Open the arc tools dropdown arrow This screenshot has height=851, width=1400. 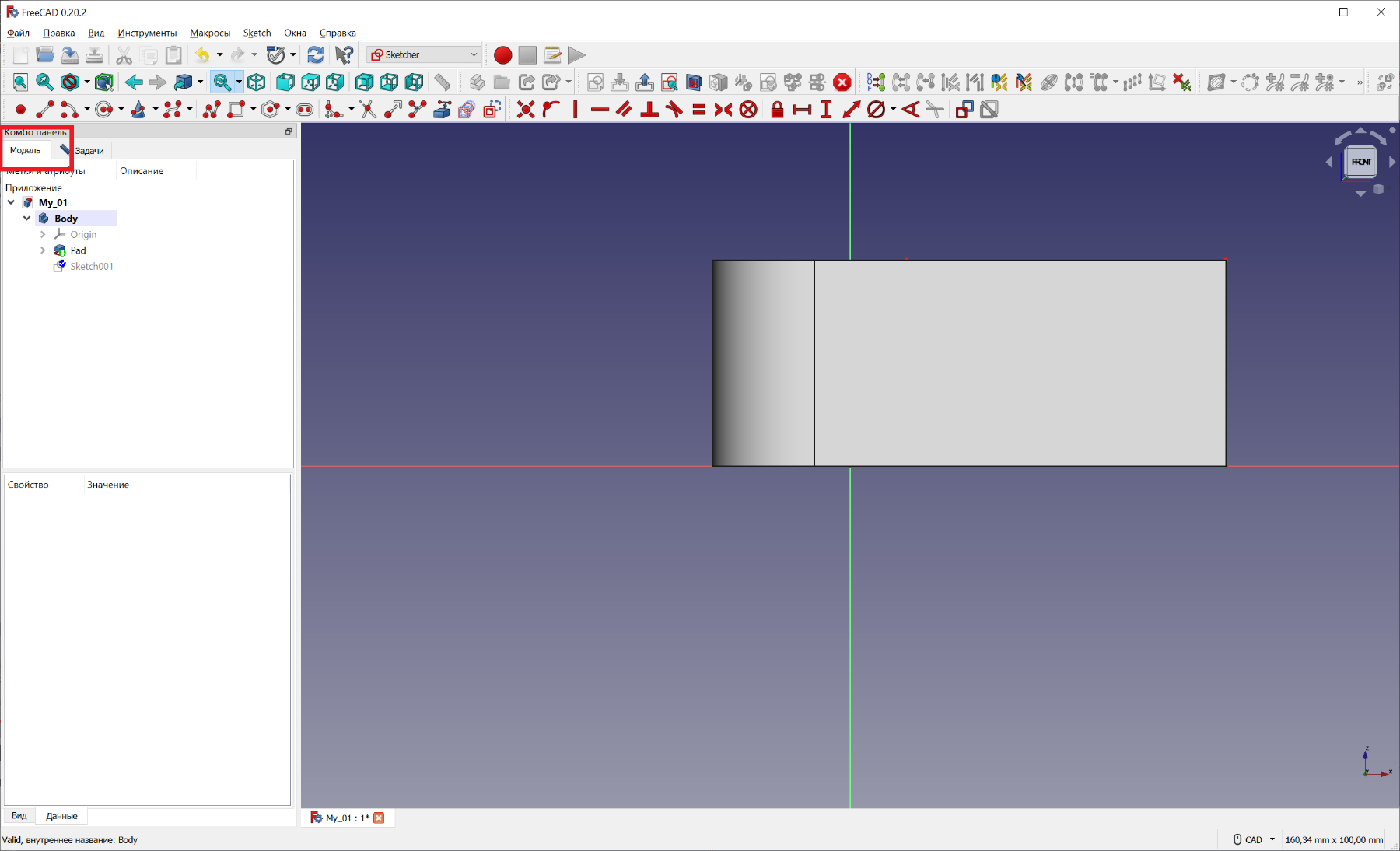(87, 110)
